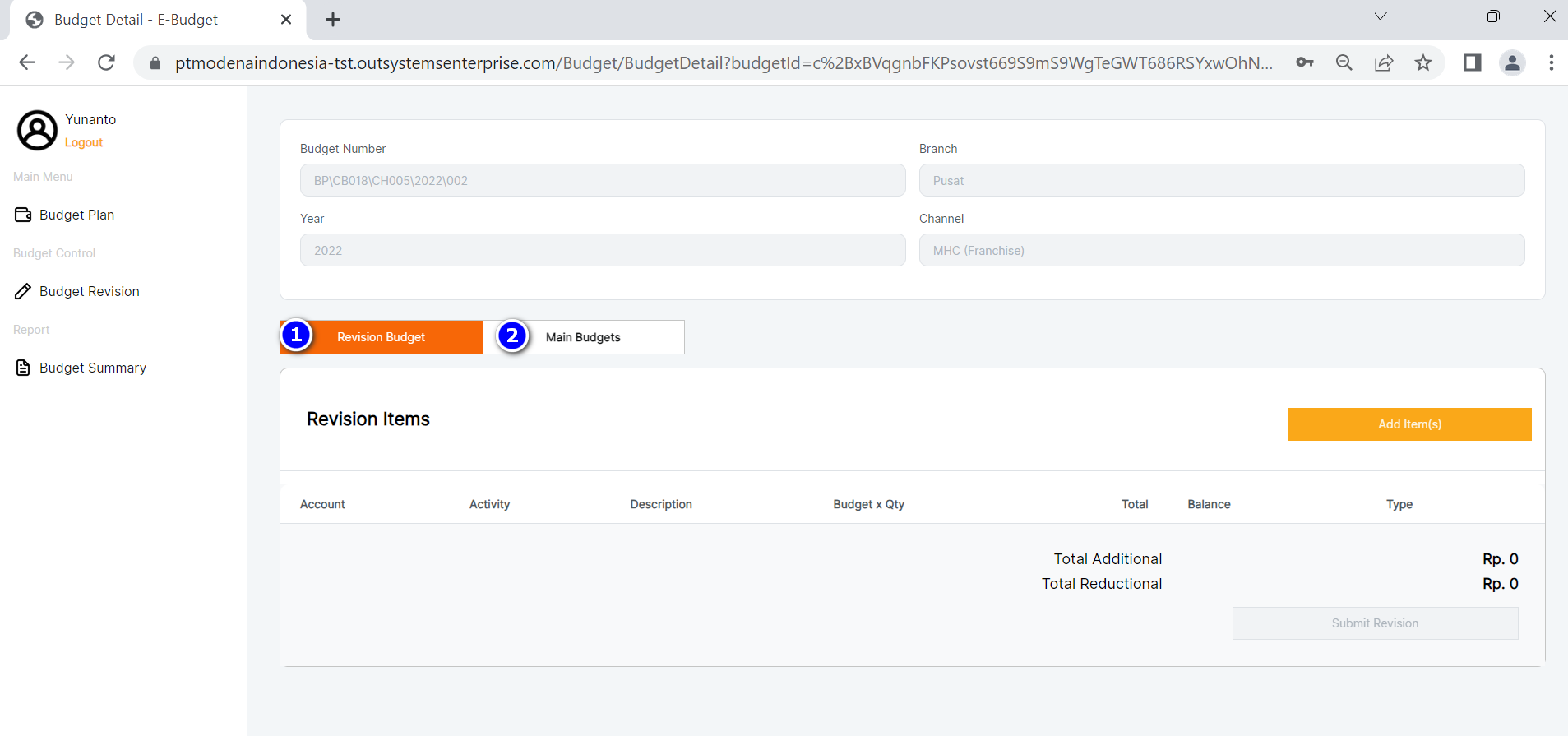1568x736 pixels.
Task: Switch to the Main Budgets tab
Action: [x=583, y=337]
